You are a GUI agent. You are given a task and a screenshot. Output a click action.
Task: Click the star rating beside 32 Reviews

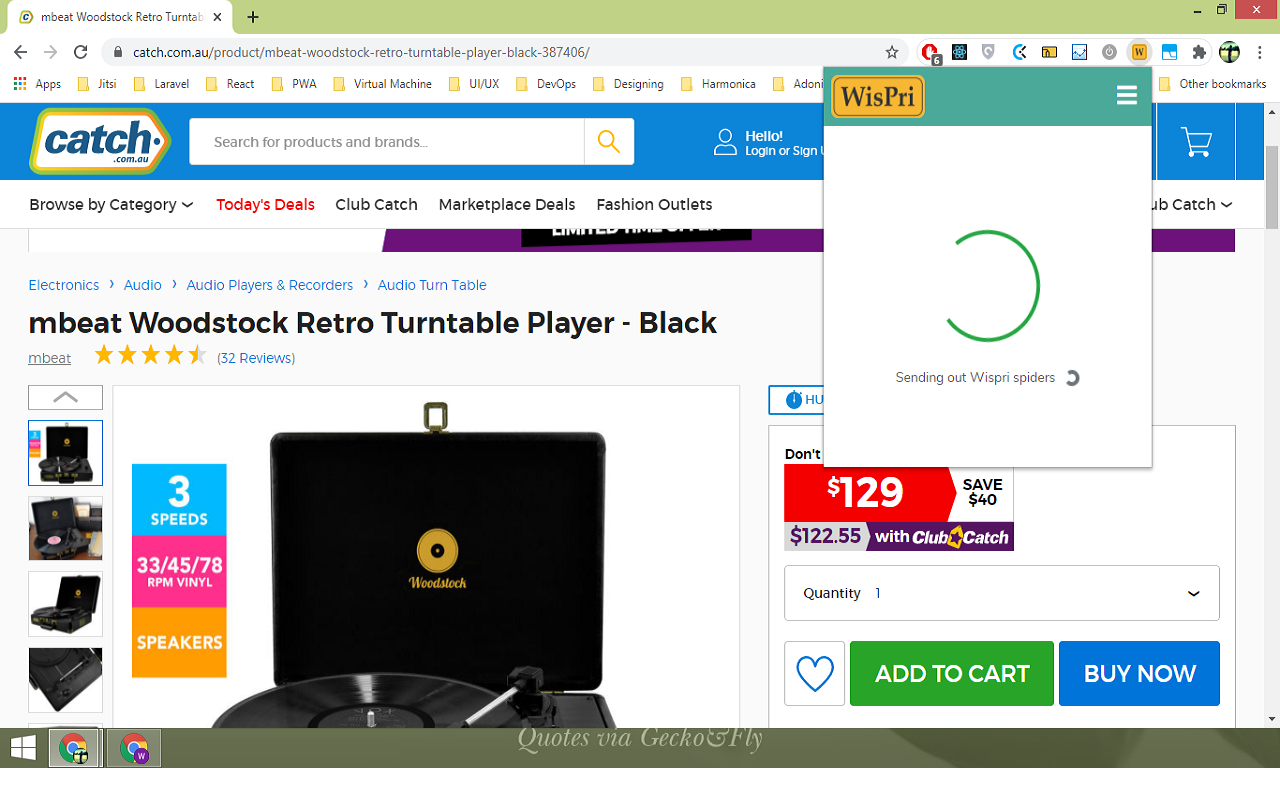point(150,355)
